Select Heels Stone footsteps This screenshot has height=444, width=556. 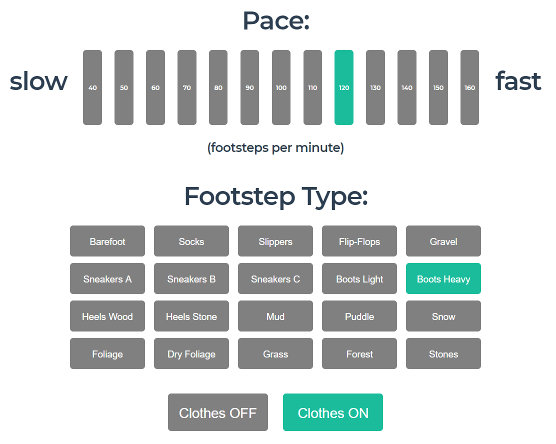pyautogui.click(x=191, y=316)
